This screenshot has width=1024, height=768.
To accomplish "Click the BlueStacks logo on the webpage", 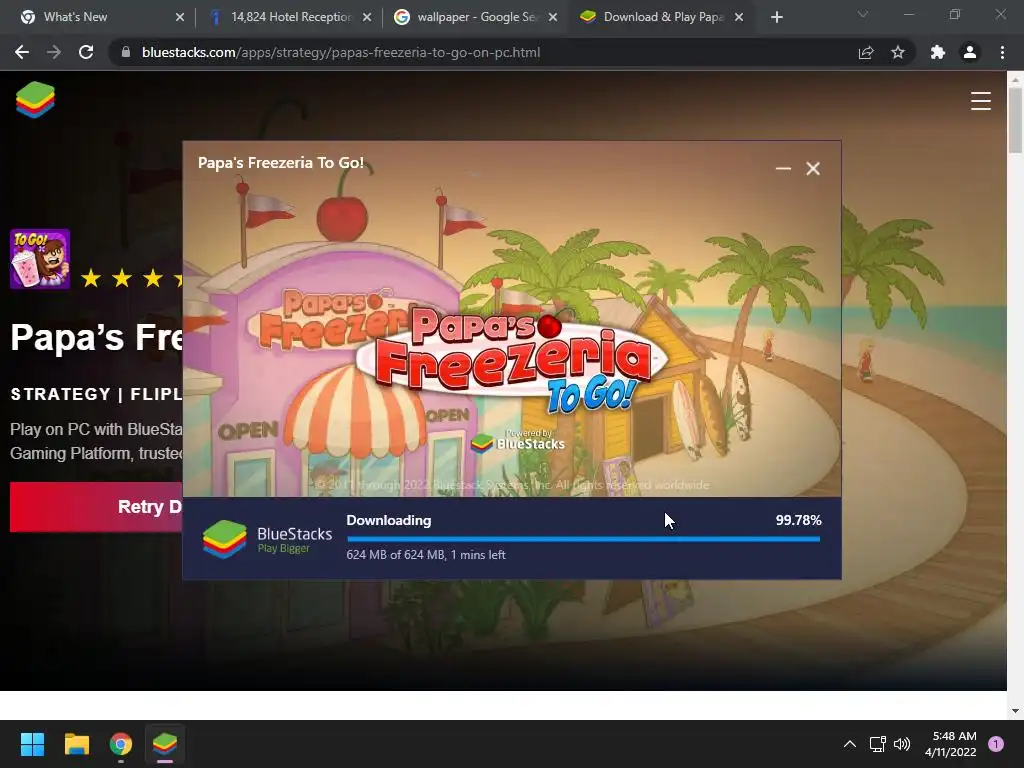I will [x=35, y=100].
